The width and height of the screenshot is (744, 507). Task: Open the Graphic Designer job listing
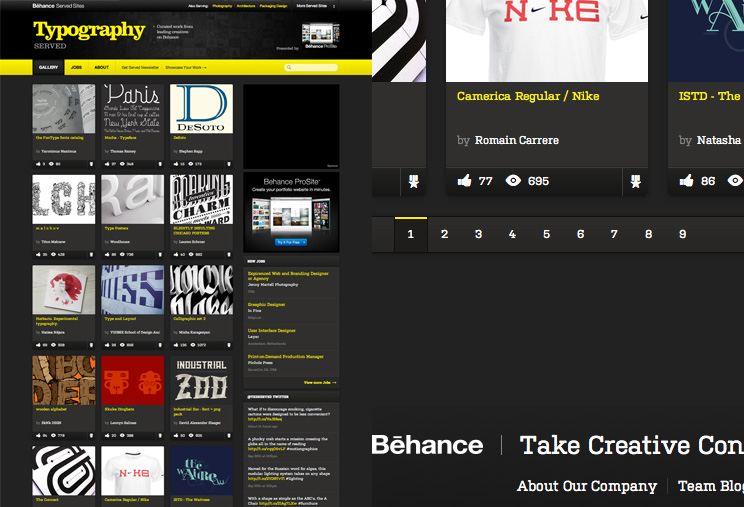point(266,304)
